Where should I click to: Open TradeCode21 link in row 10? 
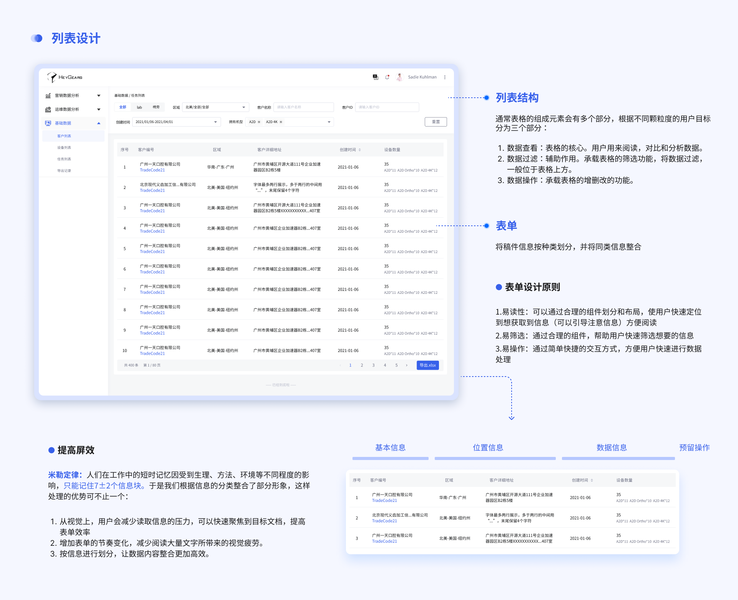152,353
